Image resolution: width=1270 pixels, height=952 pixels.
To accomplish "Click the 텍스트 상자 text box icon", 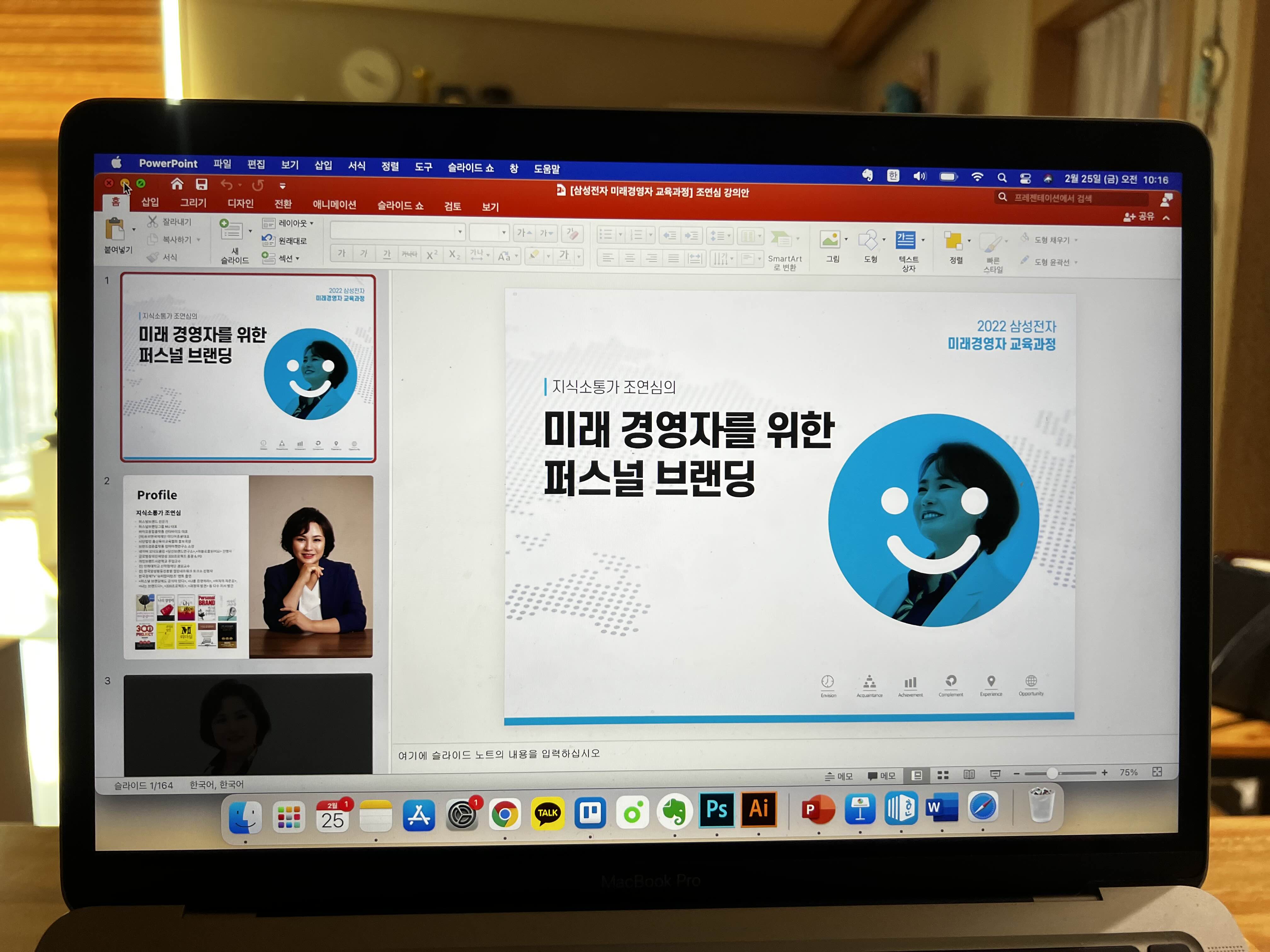I will click(x=905, y=241).
